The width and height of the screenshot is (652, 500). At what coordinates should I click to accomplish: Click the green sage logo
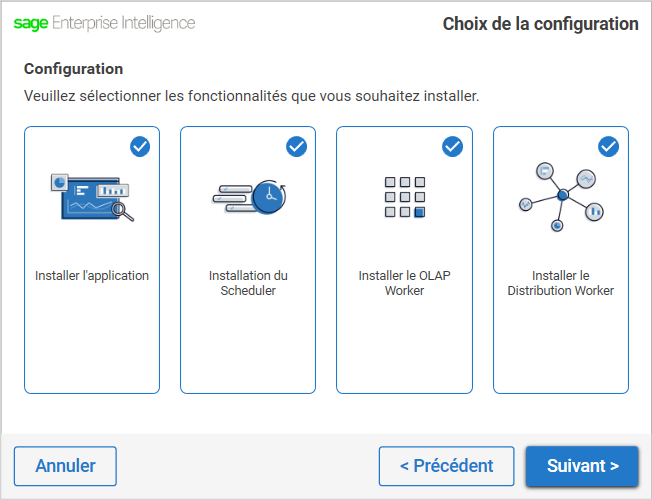[x=31, y=23]
